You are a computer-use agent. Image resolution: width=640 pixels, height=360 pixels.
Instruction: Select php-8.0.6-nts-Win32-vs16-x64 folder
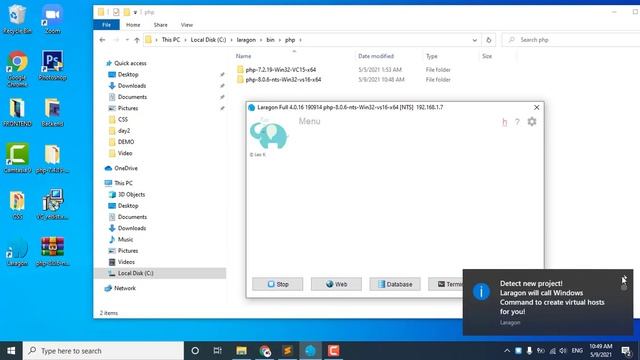click(x=283, y=80)
